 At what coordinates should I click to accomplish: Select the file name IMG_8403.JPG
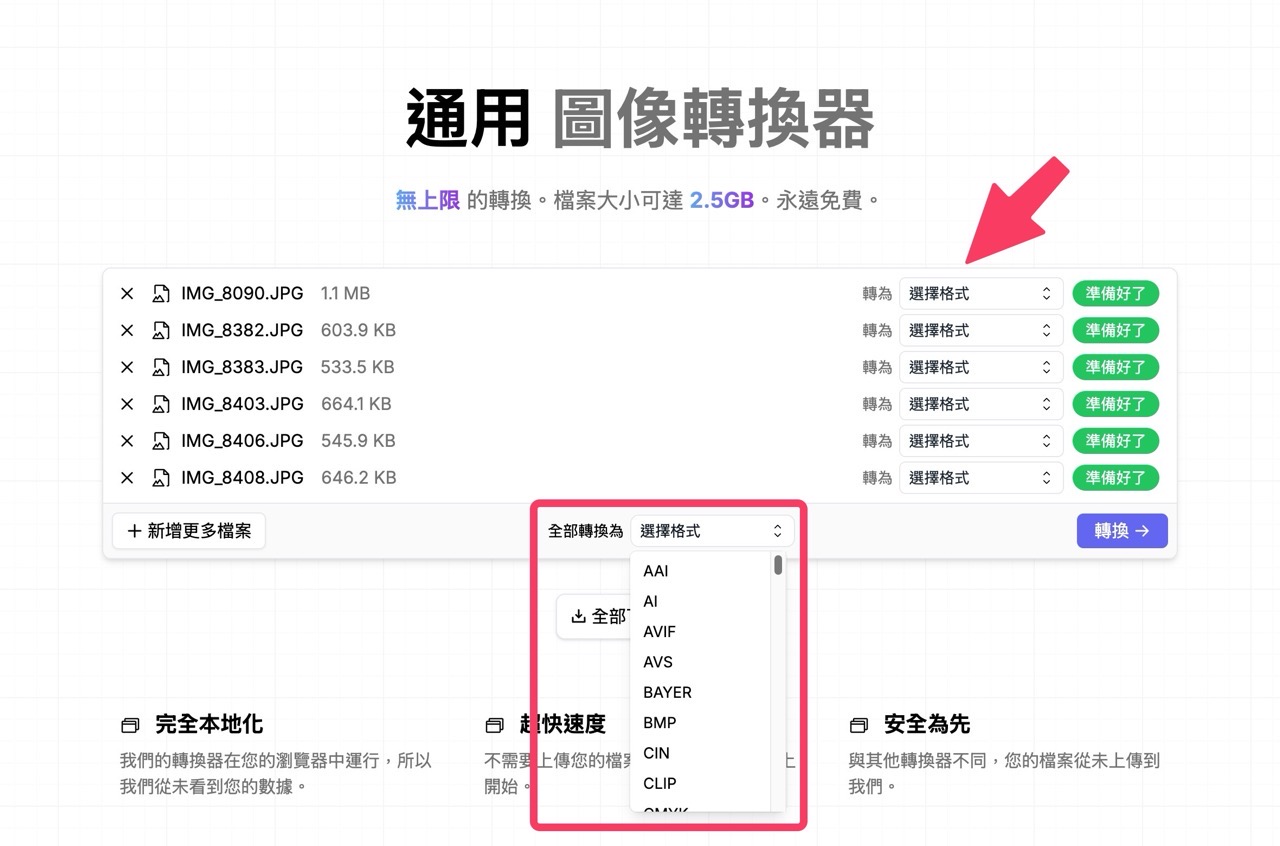(242, 404)
